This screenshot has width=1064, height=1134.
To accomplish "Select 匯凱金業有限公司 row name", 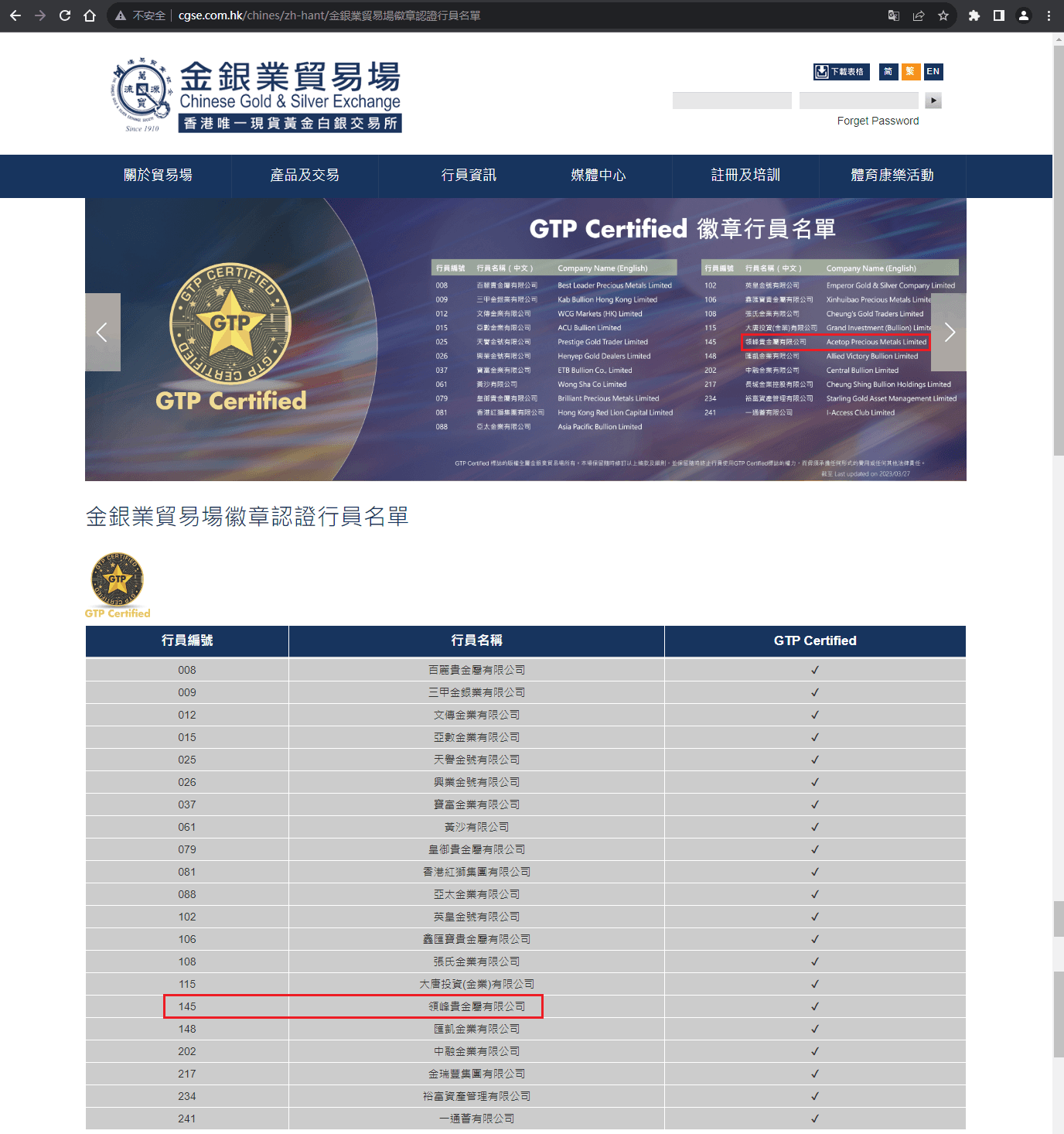I will click(476, 1029).
